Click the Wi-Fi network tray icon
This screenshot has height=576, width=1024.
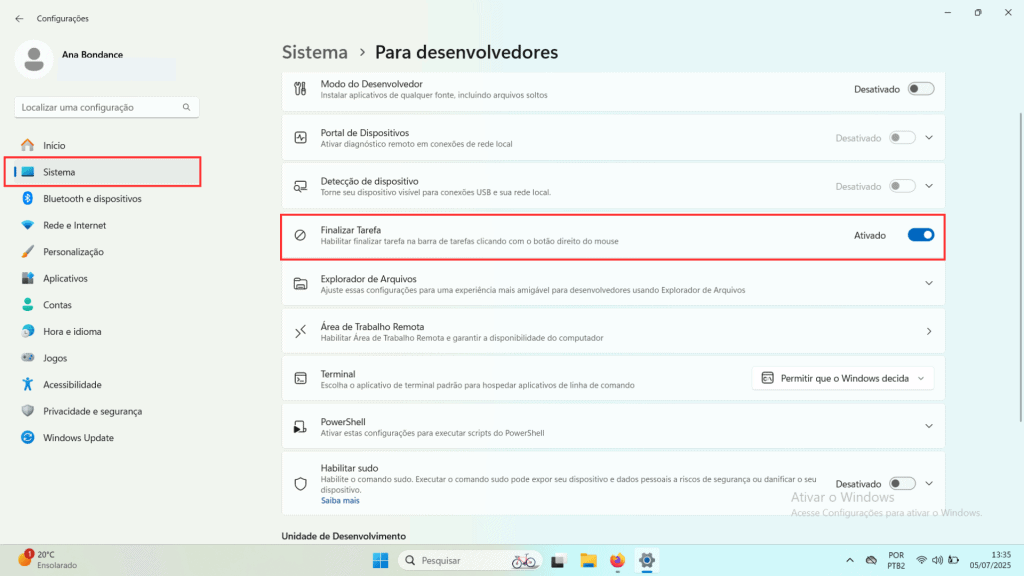pos(921,560)
